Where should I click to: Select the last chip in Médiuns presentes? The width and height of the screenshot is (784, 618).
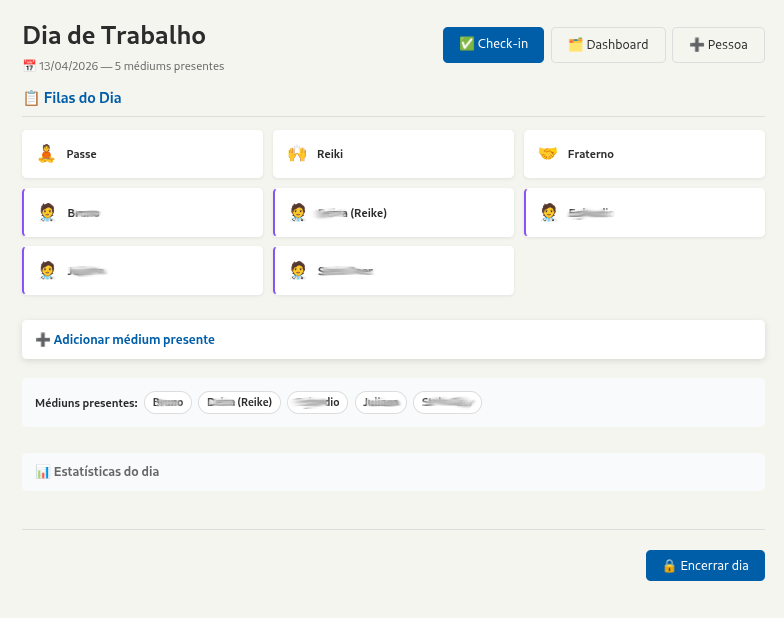[447, 402]
